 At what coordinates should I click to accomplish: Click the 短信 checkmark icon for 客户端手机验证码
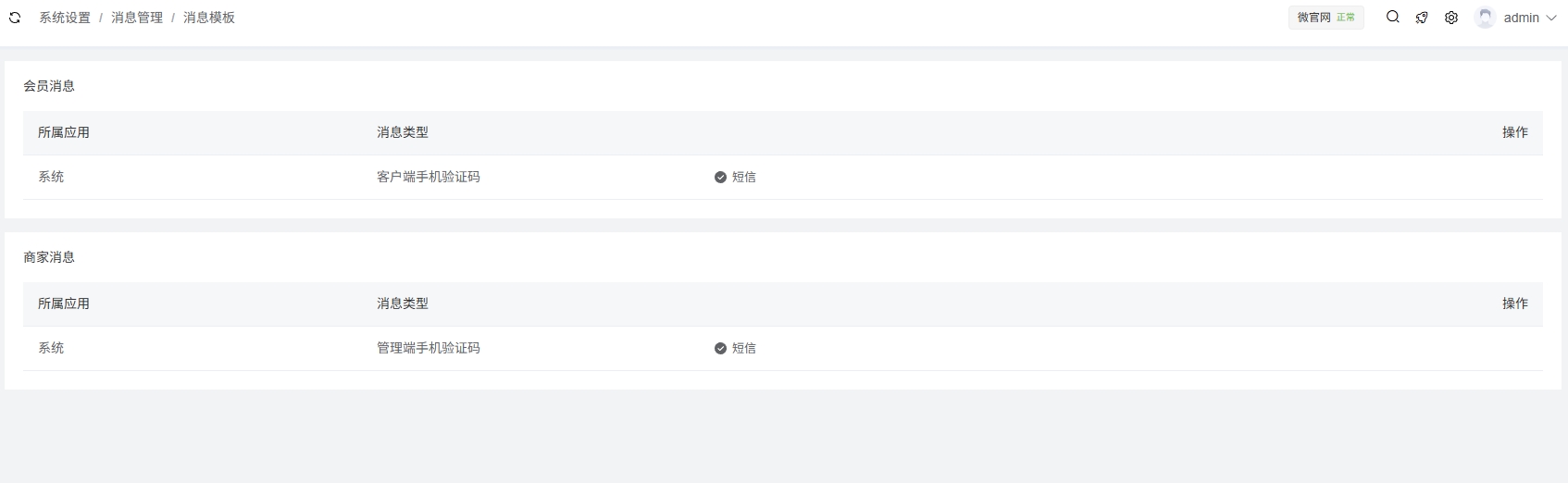click(720, 177)
